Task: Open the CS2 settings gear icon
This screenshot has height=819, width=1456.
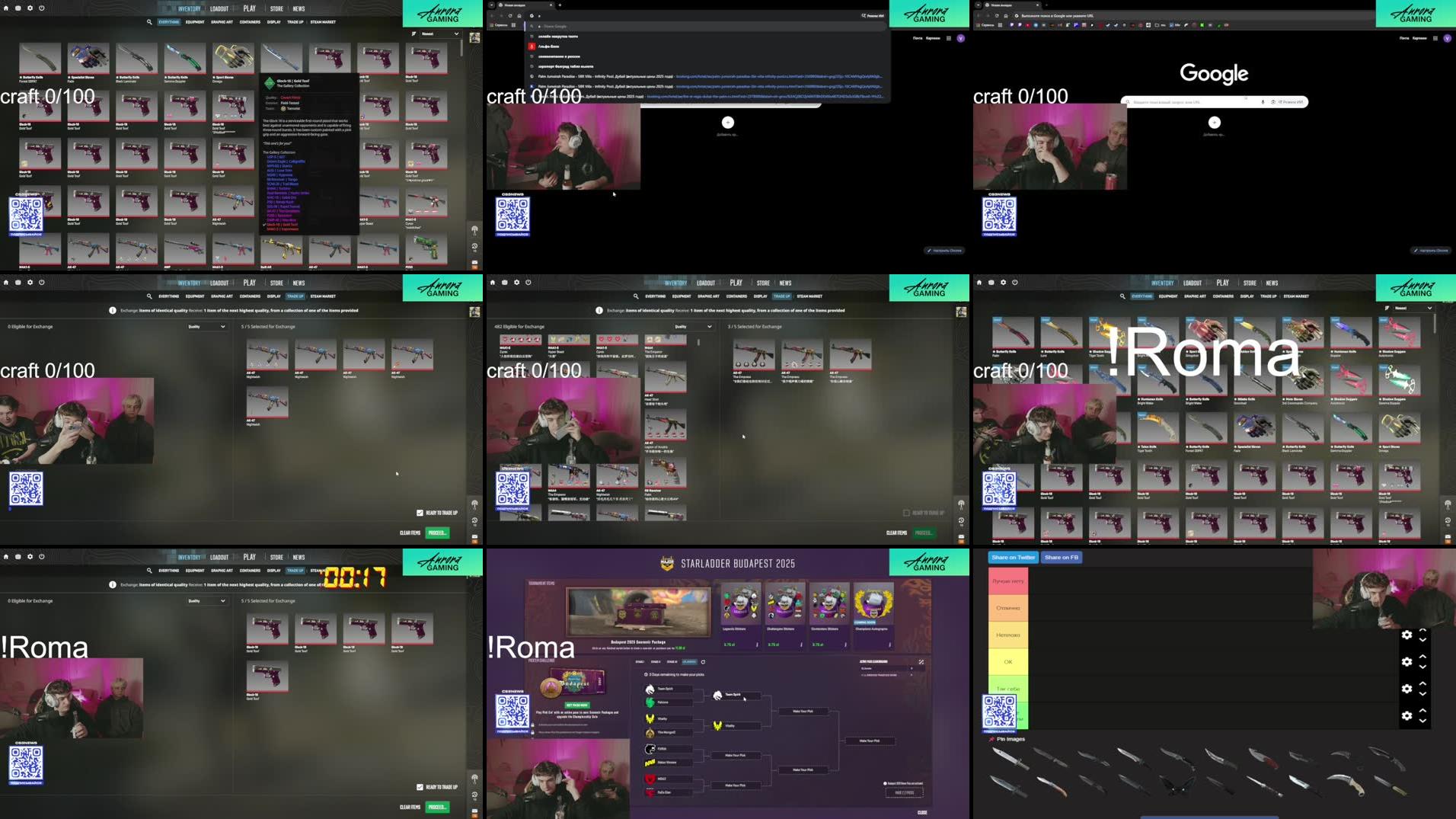Action: point(29,8)
